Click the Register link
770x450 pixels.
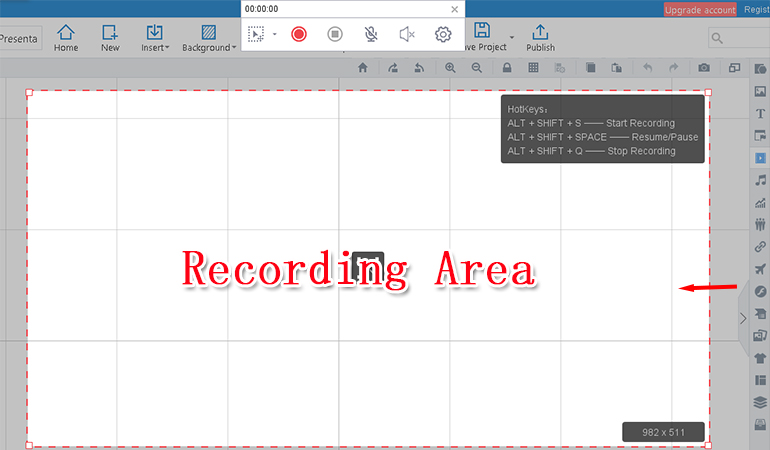tap(757, 9)
